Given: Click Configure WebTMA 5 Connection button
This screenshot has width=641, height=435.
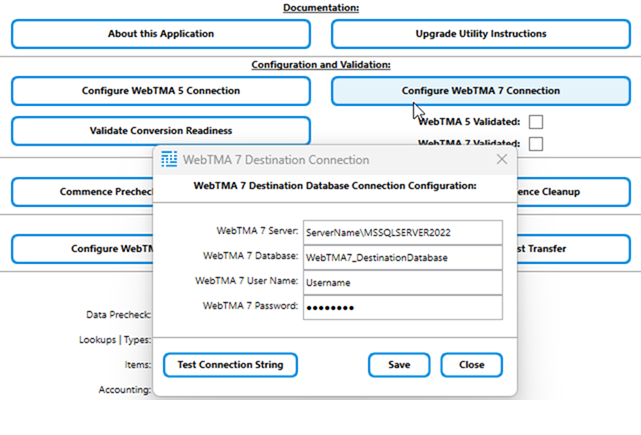Looking at the screenshot, I should (161, 91).
